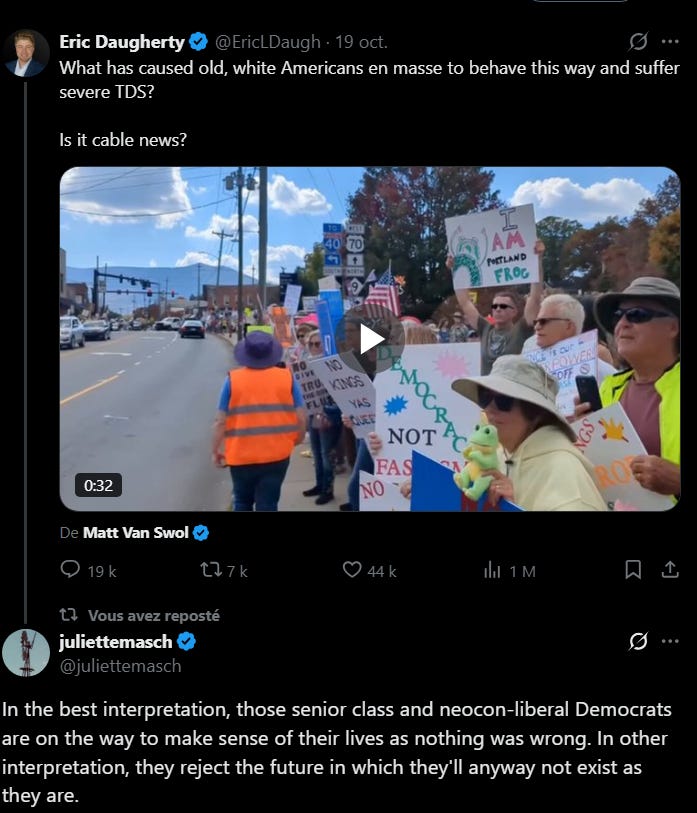
Task: Open the juliettemasch display name
Action: 116,641
